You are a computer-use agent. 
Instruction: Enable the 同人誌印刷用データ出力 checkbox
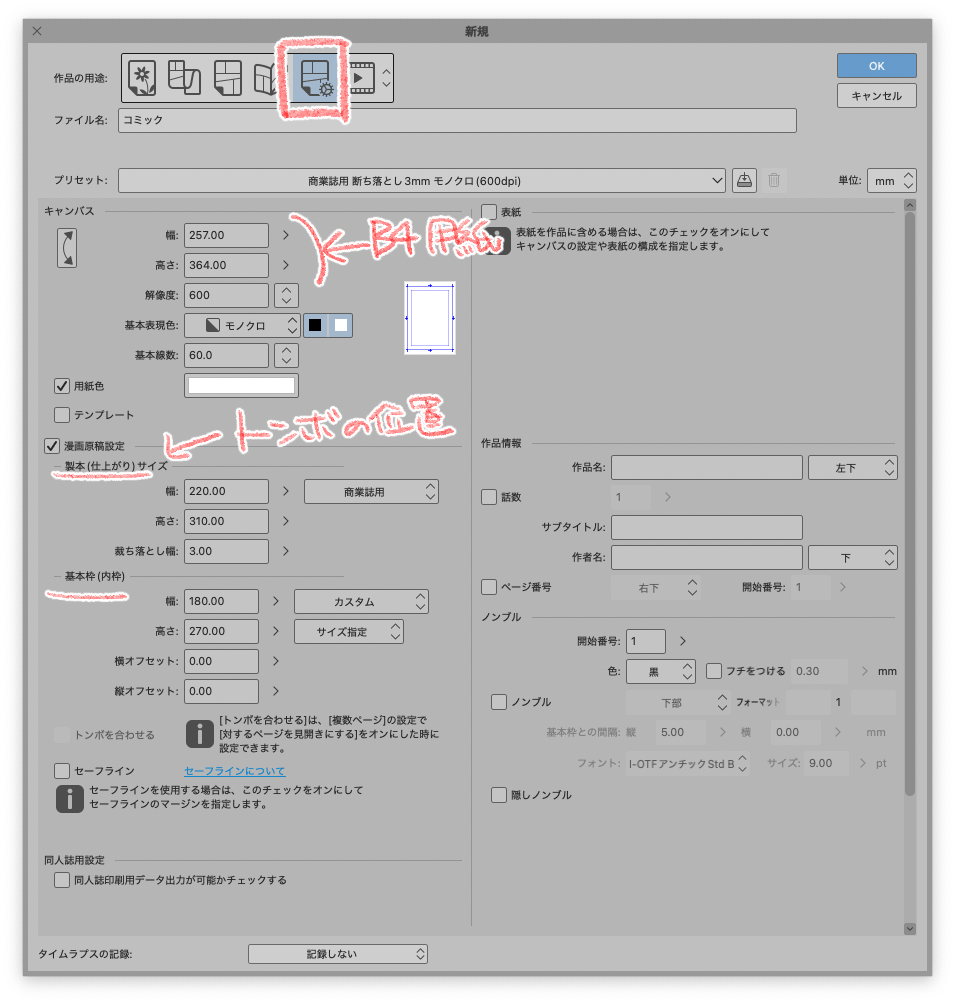61,880
